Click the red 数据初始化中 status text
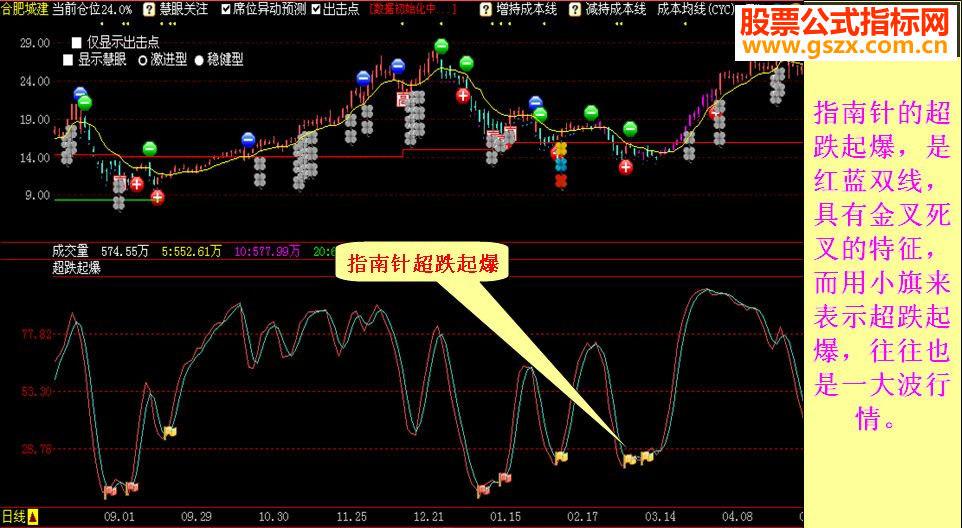962x528 pixels. [414, 9]
